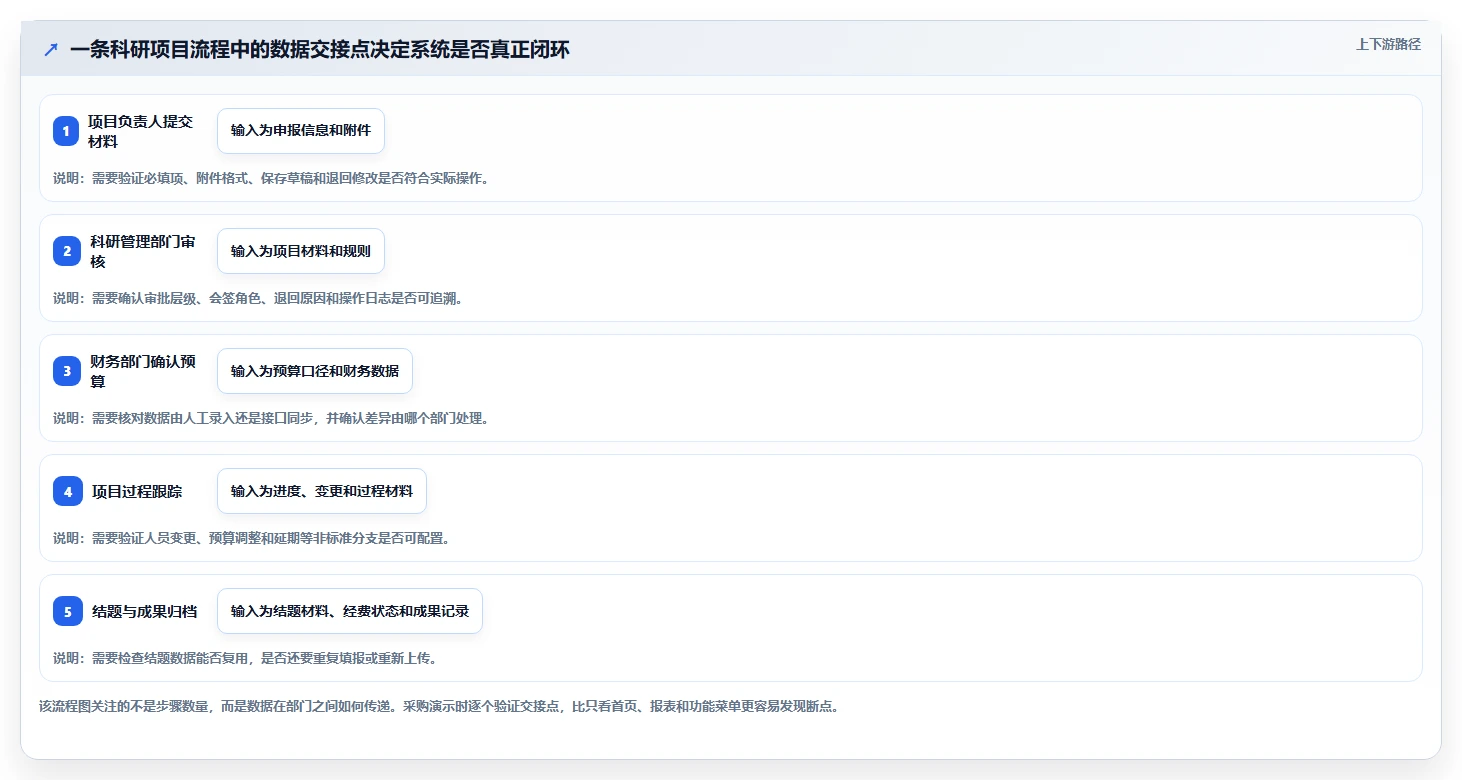Click the step 5 number badge

point(68,611)
